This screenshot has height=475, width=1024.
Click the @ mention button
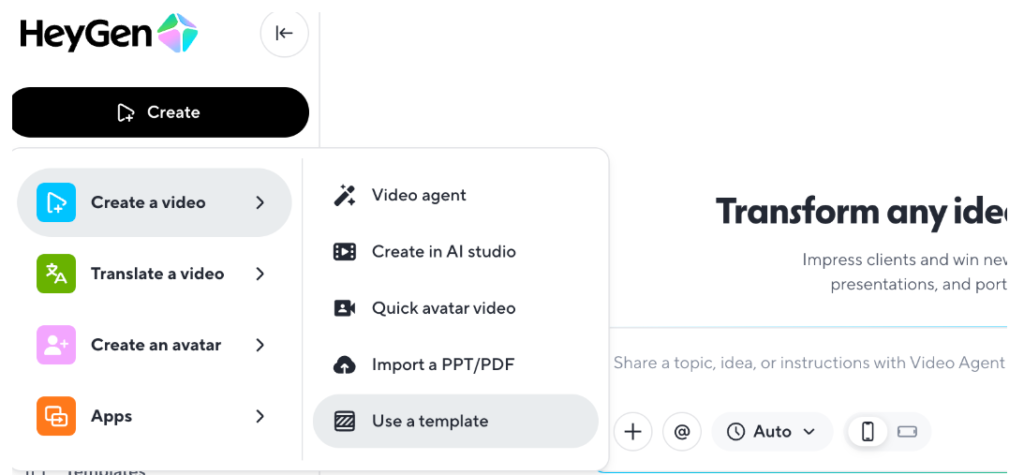(x=682, y=432)
